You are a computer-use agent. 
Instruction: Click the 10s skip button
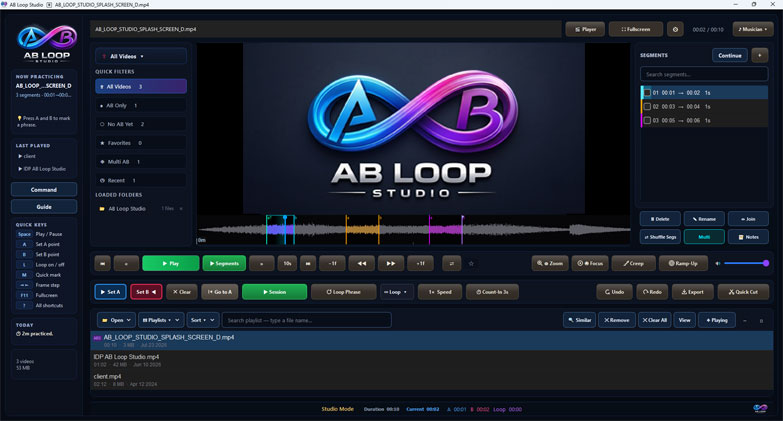tap(287, 263)
